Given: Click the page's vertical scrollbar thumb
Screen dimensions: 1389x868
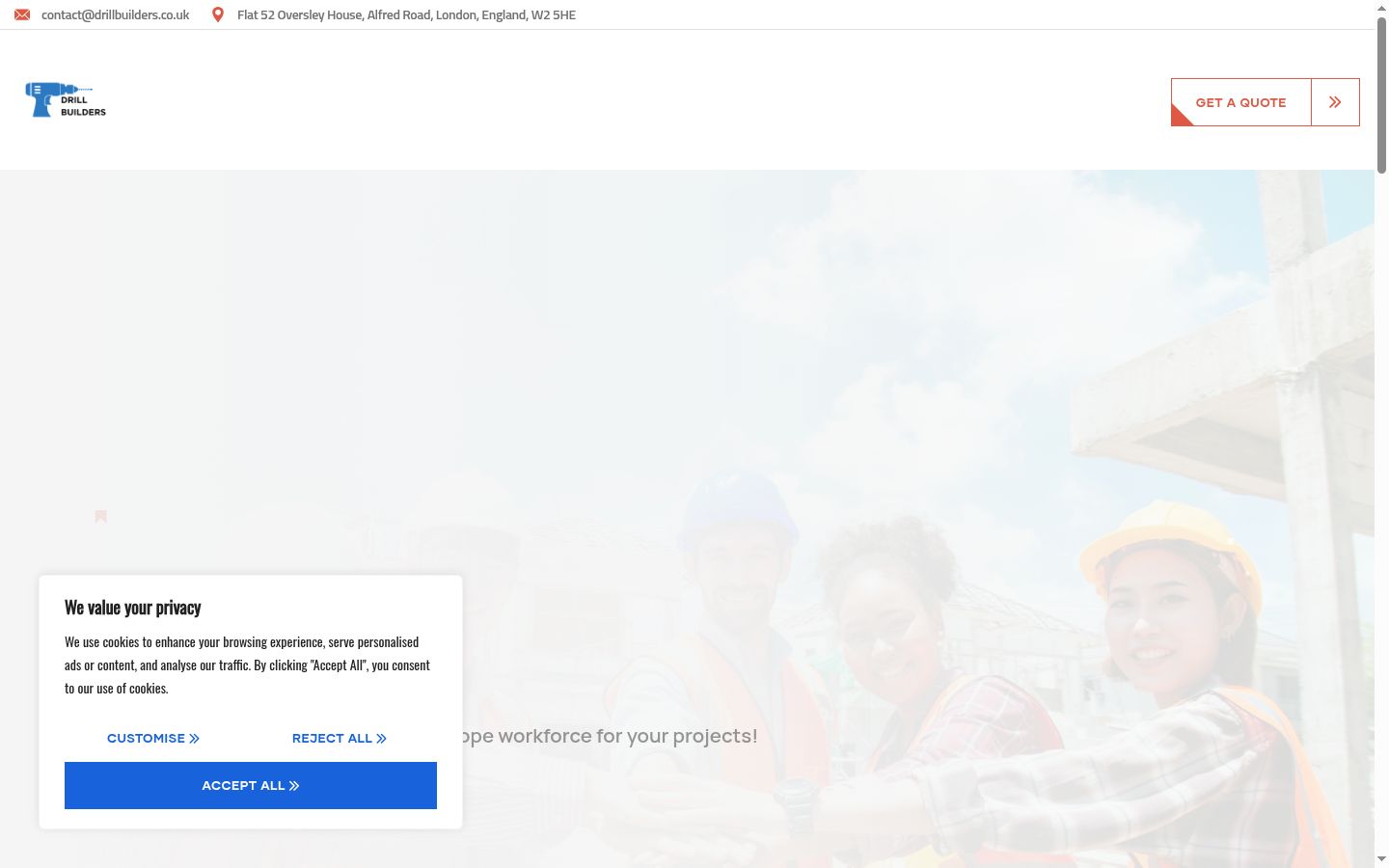Looking at the screenshot, I should point(1381,95).
